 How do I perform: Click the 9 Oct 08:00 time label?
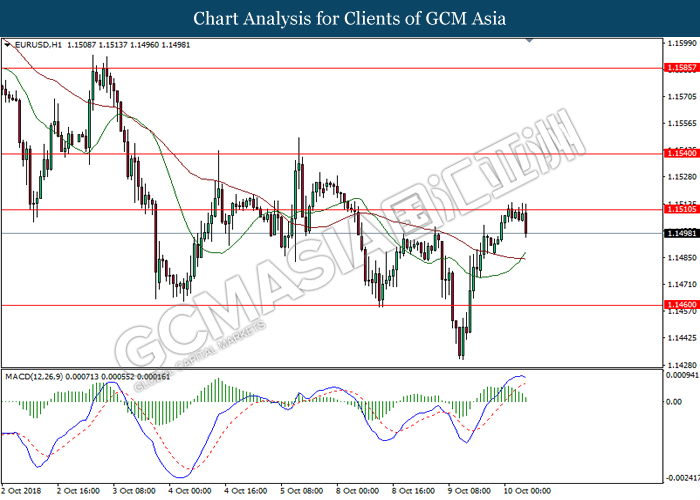point(469,491)
